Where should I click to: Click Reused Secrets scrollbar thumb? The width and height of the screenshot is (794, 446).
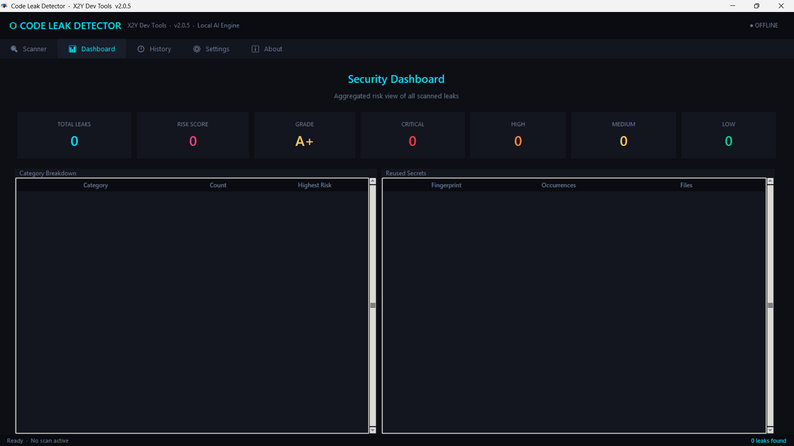[x=770, y=306]
